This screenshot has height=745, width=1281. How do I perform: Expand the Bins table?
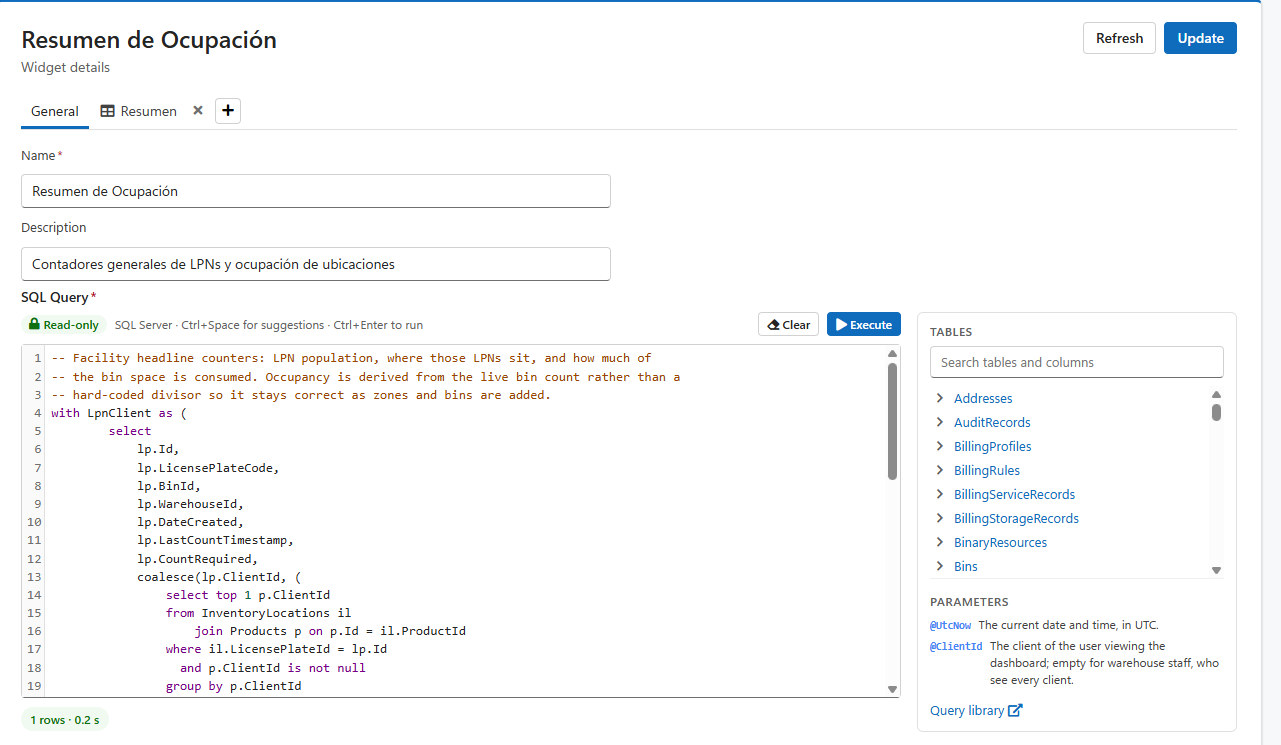click(940, 566)
